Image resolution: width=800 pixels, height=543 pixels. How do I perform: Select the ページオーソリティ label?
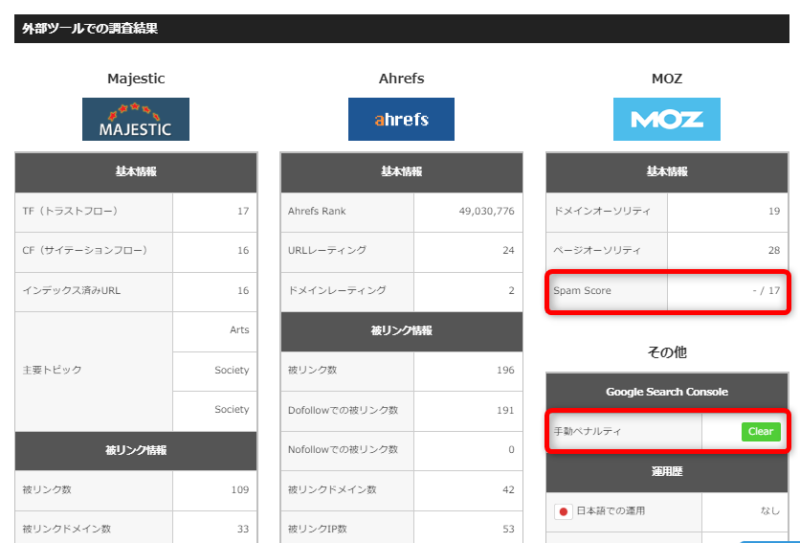click(x=597, y=251)
